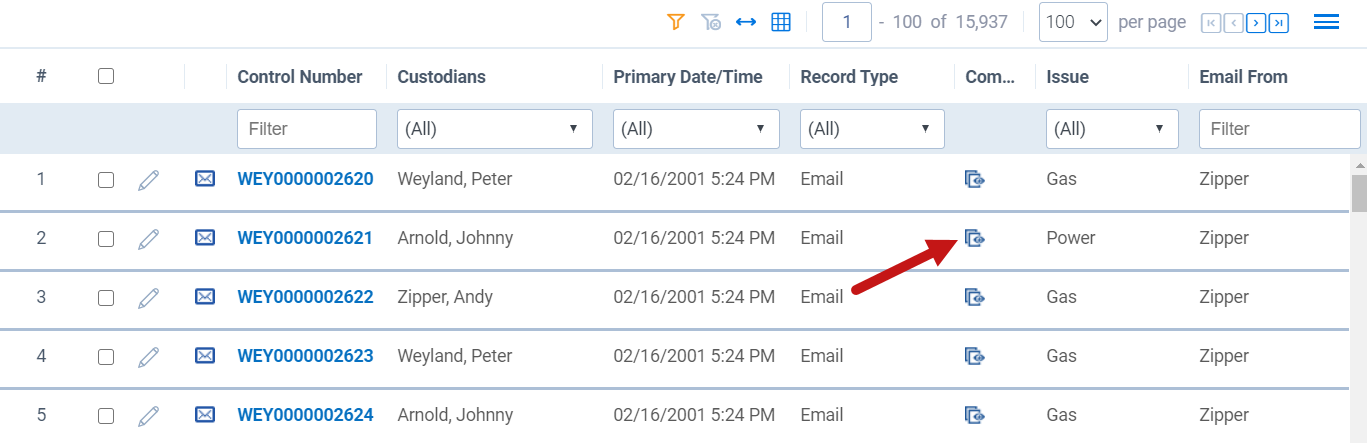Select the checkbox for row 3
Image resolution: width=1367 pixels, height=443 pixels.
[x=106, y=298]
